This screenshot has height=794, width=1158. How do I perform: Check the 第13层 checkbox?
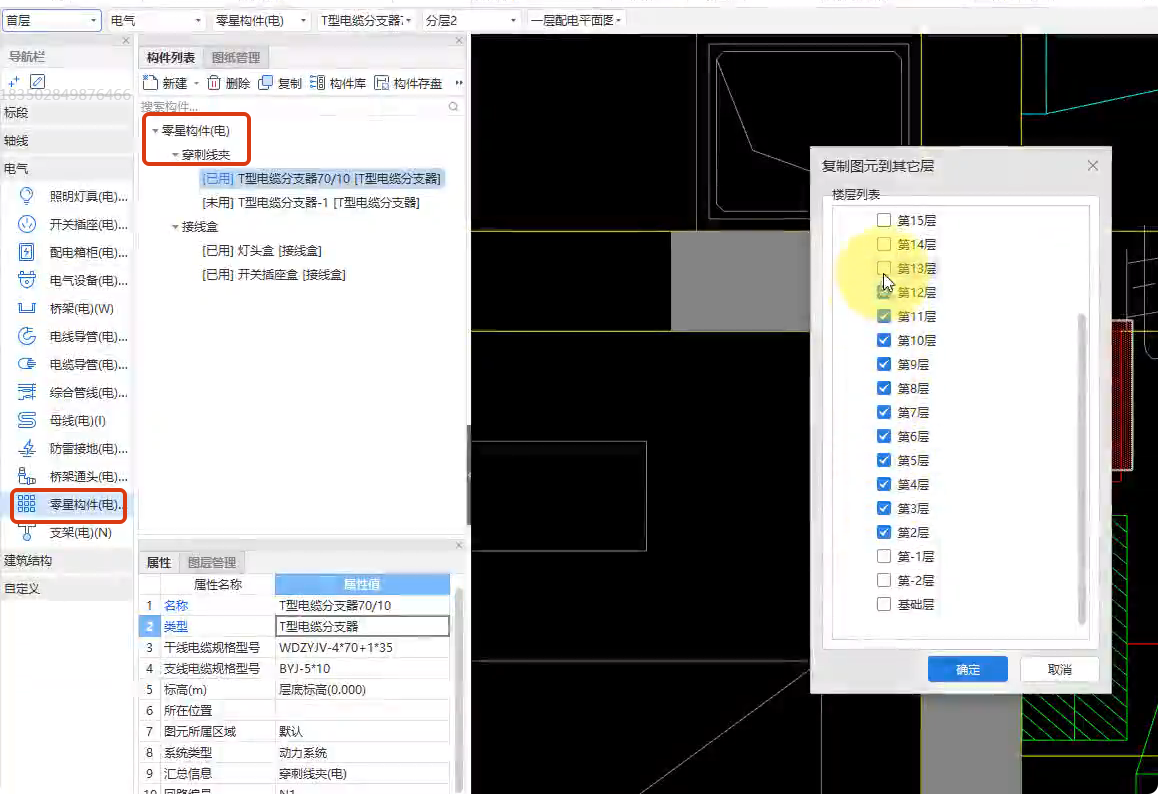(x=884, y=268)
